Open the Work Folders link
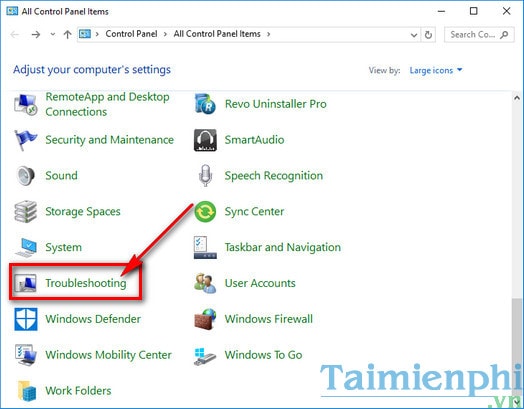Screen dimensions: 524x409 pos(79,391)
